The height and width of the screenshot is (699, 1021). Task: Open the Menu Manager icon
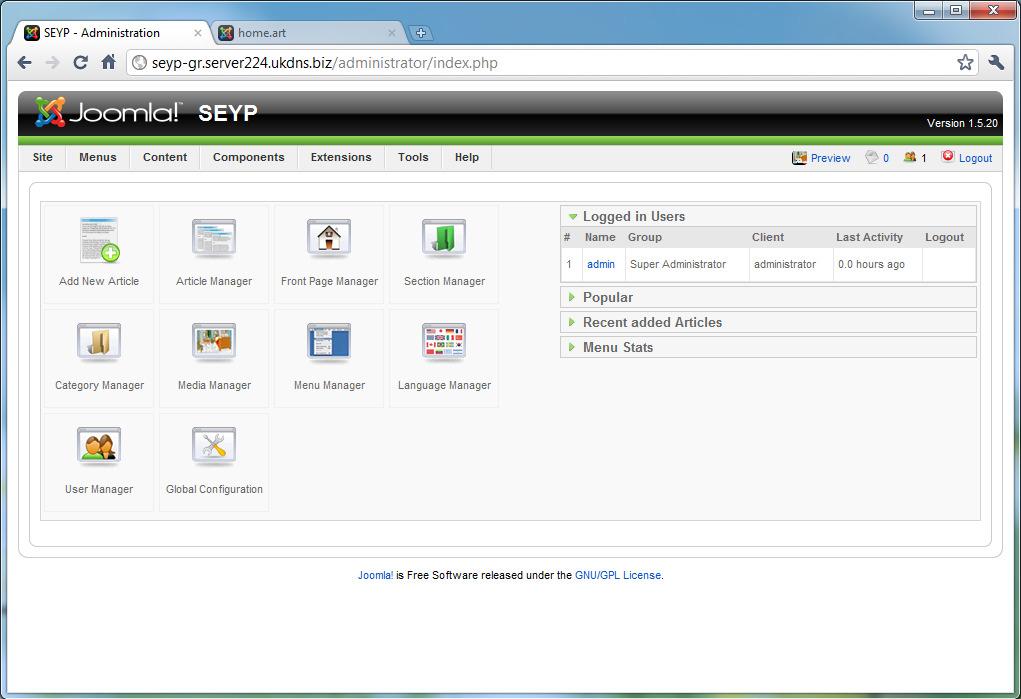pyautogui.click(x=329, y=343)
